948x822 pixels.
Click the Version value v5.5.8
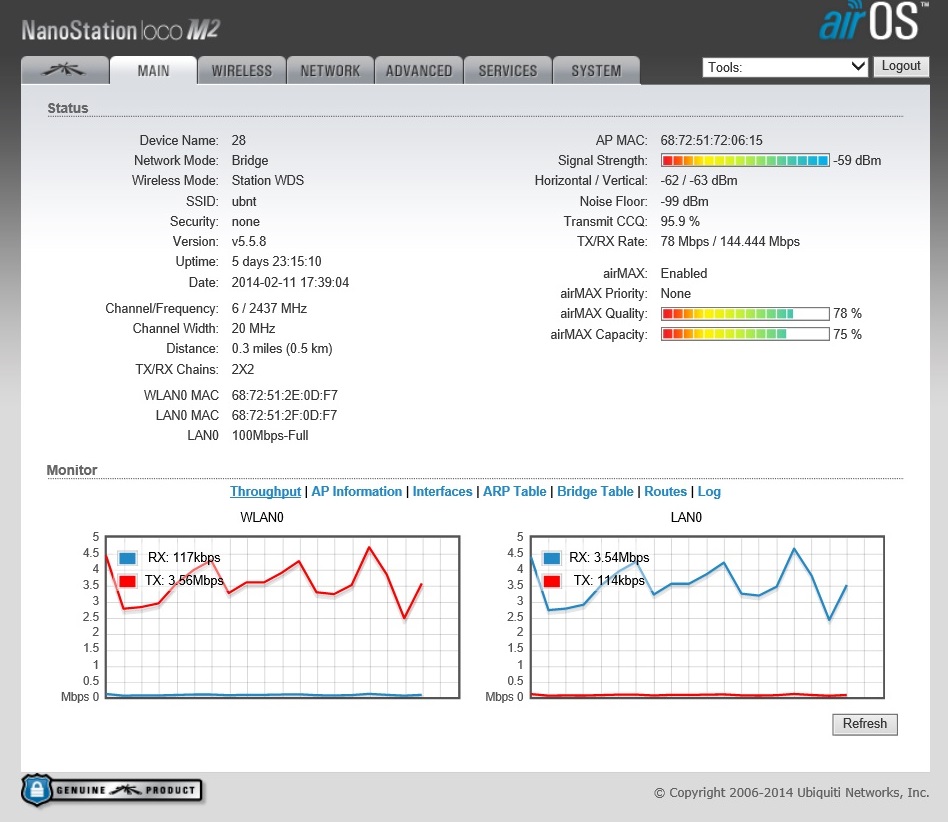[x=249, y=242]
